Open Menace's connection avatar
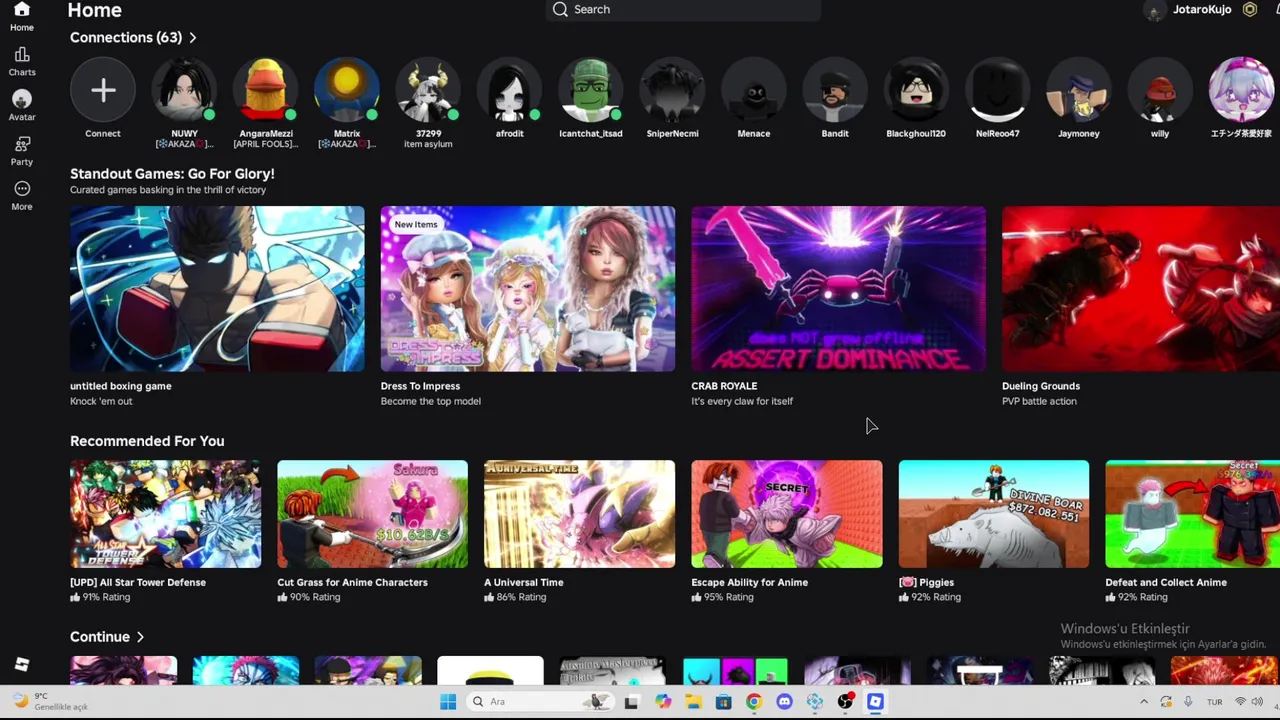 [x=754, y=90]
